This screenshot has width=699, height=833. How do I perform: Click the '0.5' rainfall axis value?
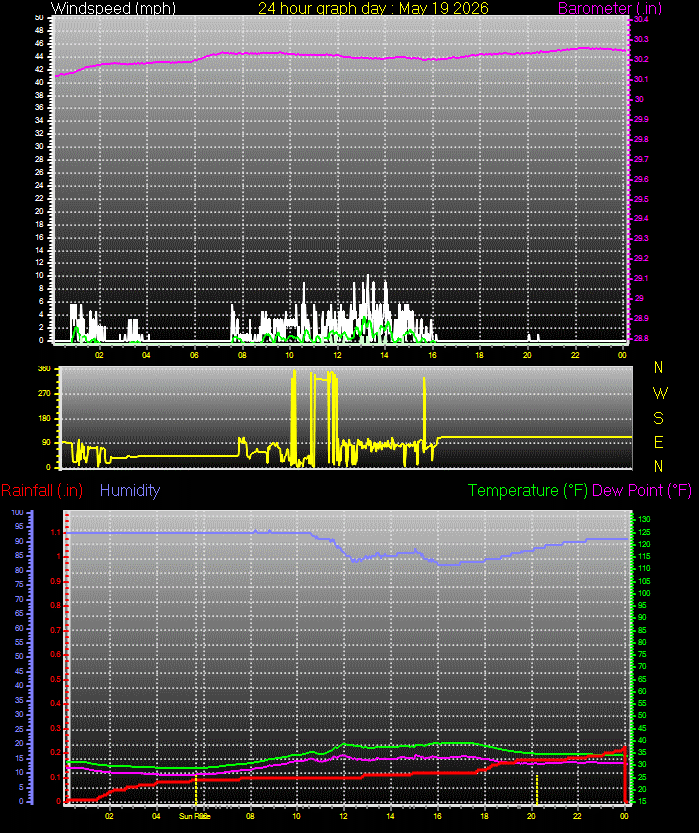[x=56, y=679]
